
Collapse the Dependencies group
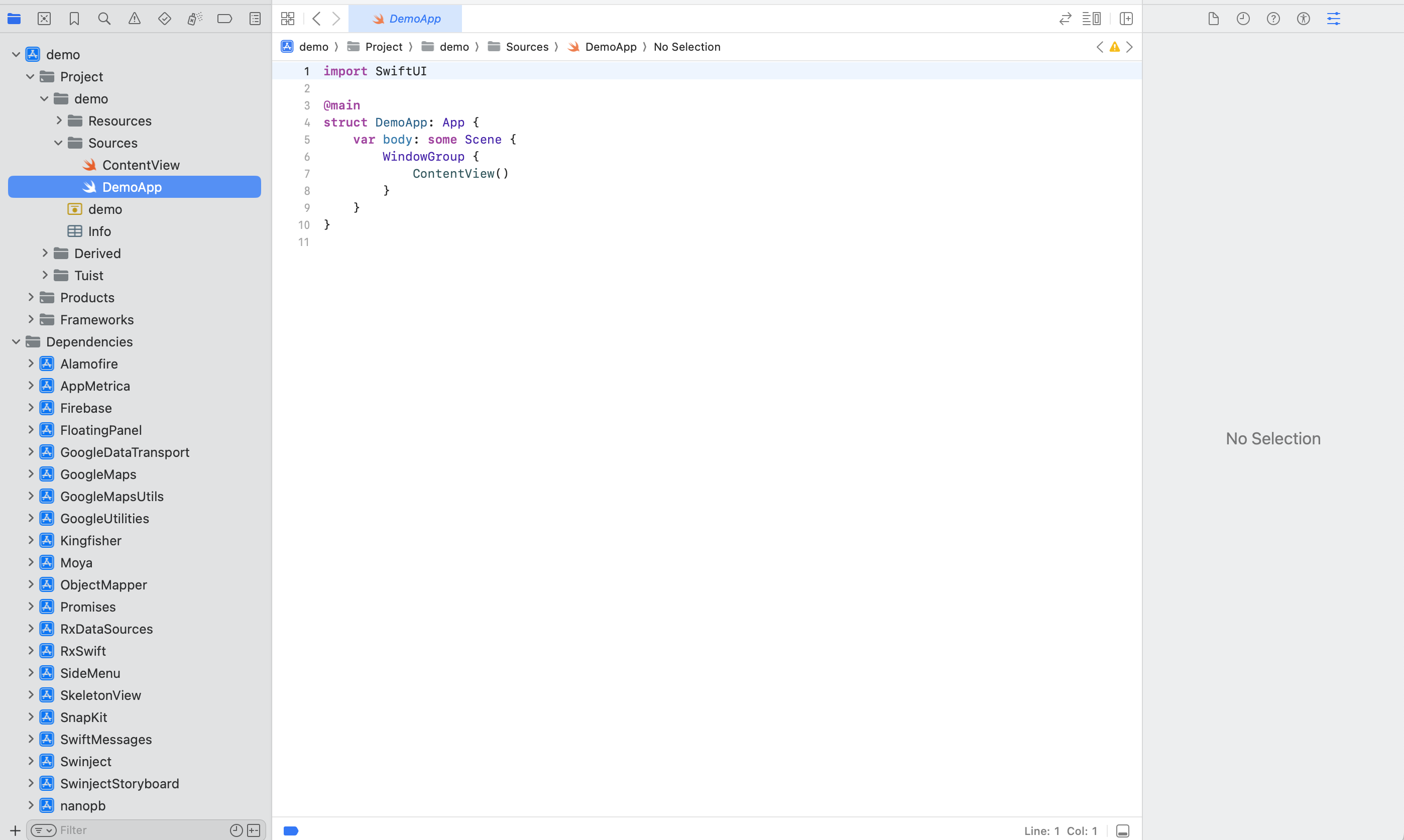point(16,342)
